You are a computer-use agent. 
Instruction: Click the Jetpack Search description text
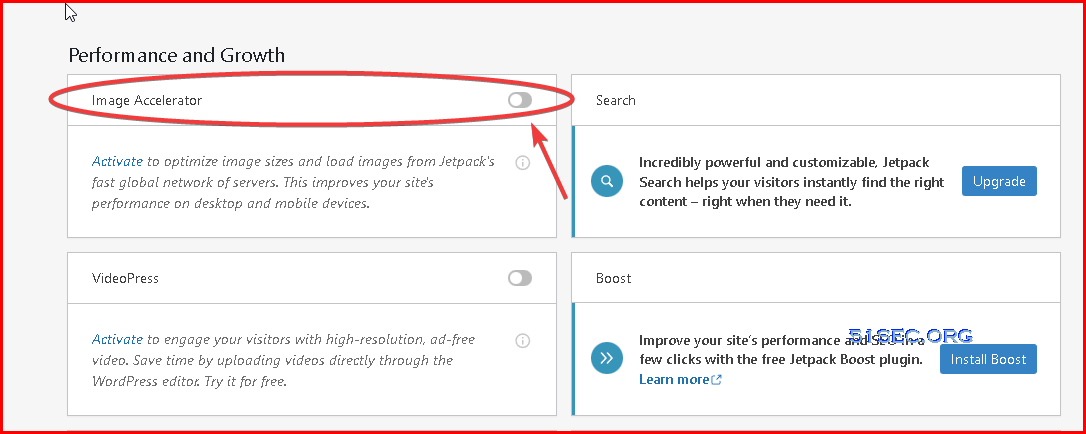tap(792, 182)
